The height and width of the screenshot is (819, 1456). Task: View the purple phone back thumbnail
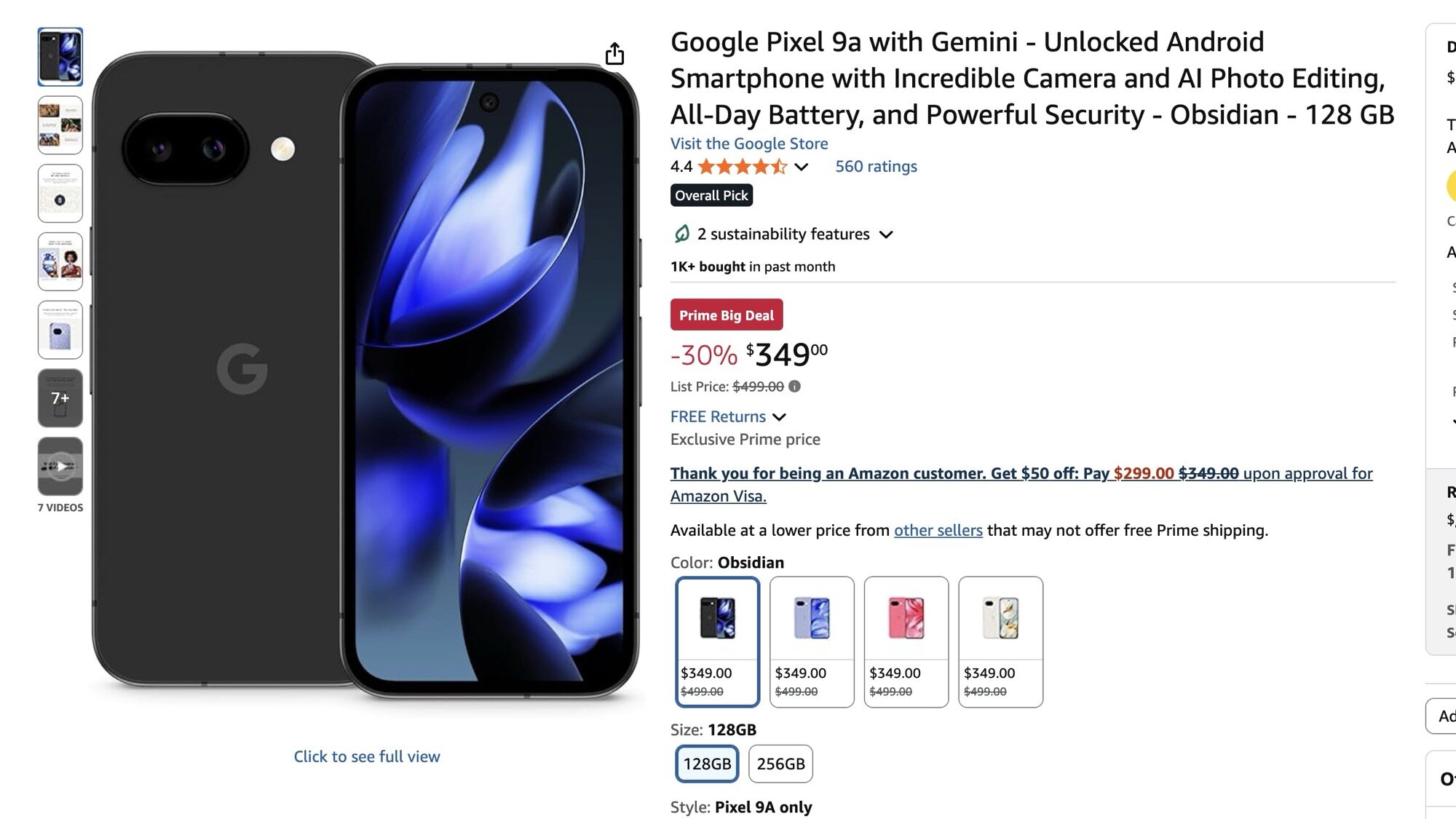pos(60,330)
